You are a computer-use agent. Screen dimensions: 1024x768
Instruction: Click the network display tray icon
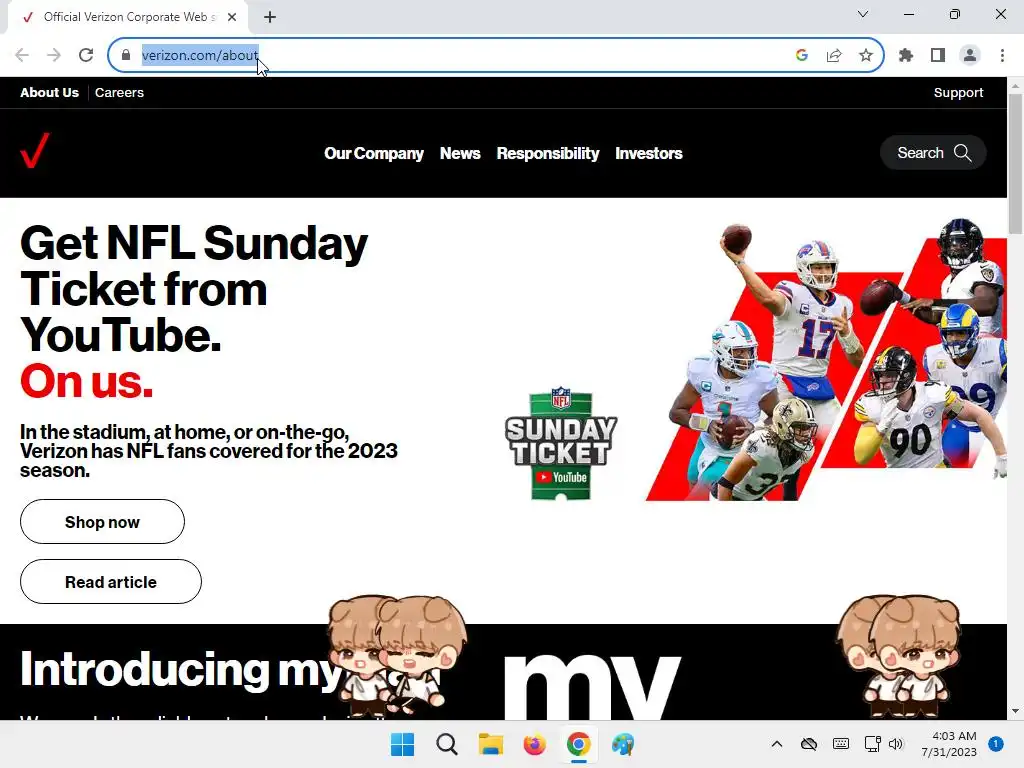pos(872,744)
